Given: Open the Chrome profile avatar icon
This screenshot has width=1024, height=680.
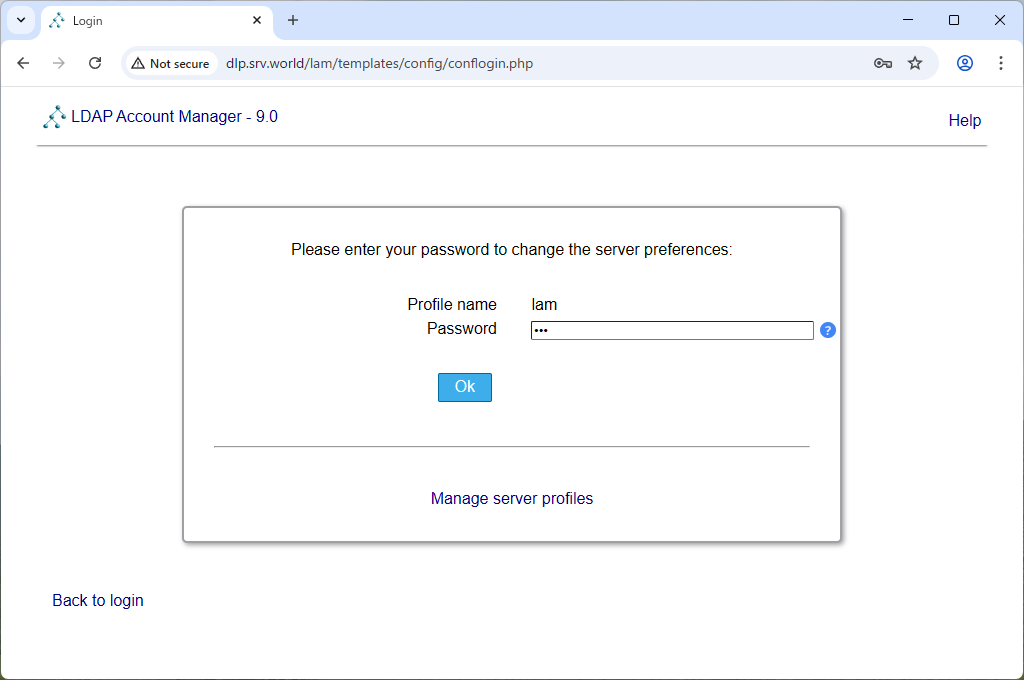Looking at the screenshot, I should (x=965, y=63).
